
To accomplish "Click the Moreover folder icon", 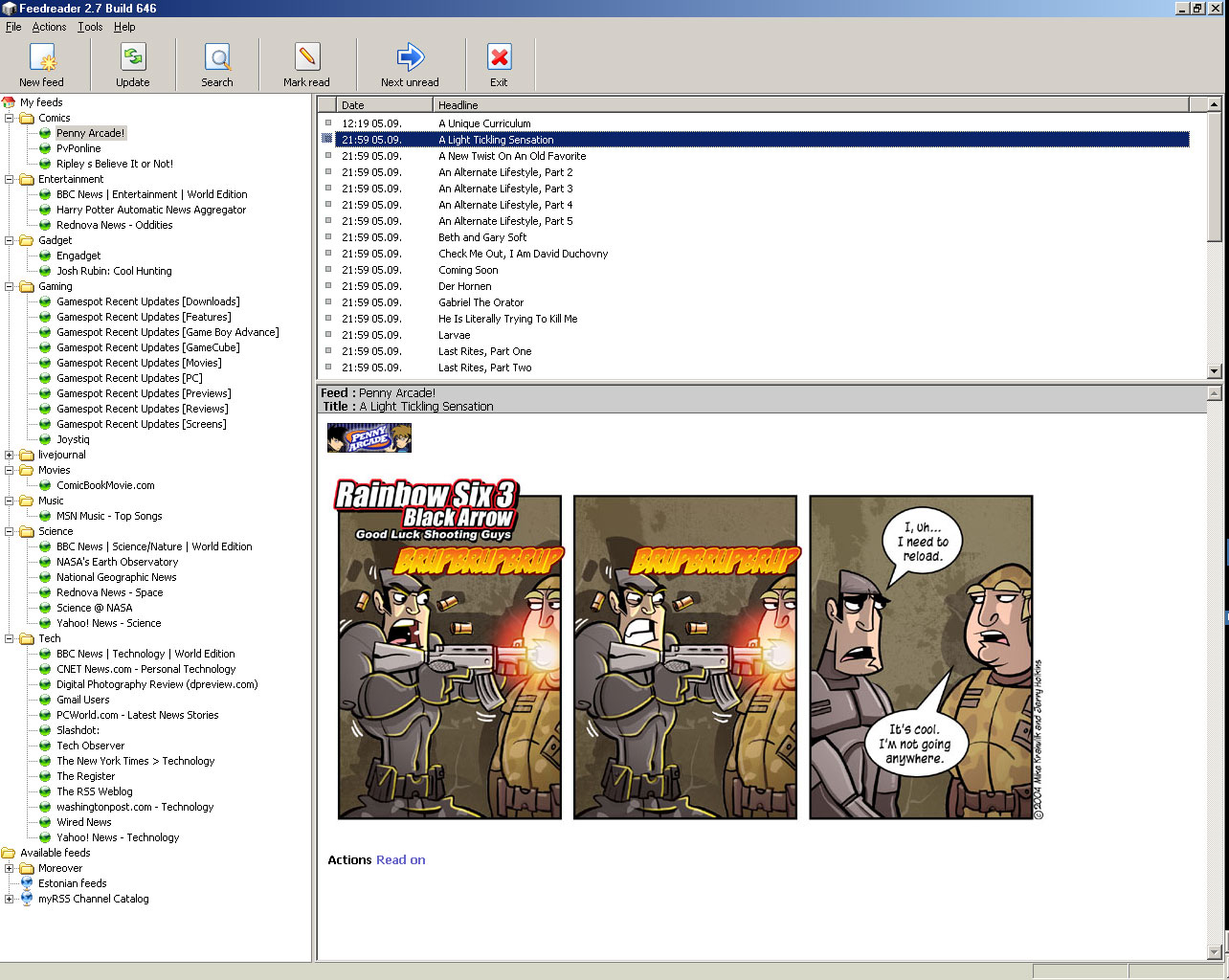I will point(27,868).
